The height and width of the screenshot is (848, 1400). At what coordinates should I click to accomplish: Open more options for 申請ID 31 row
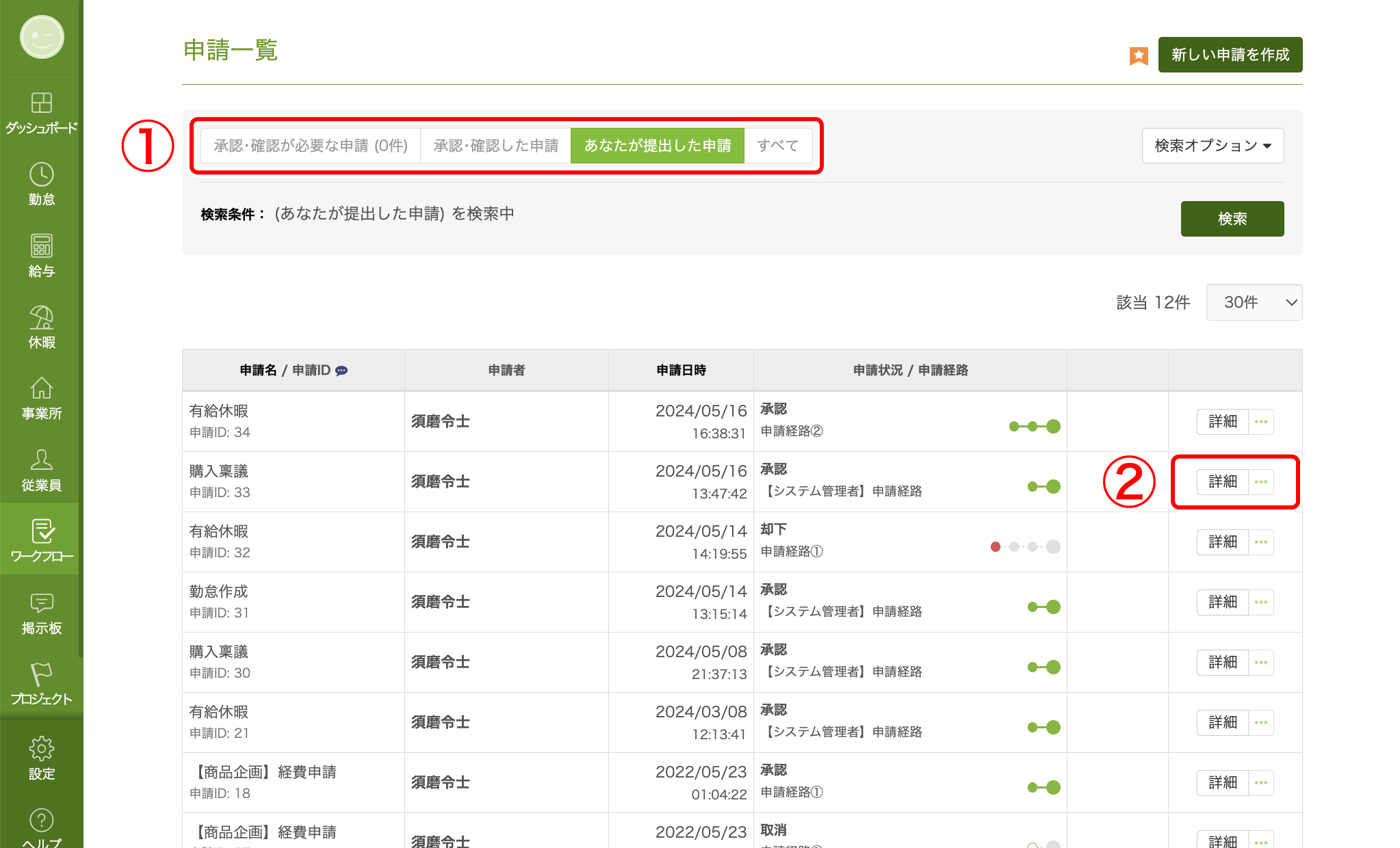point(1261,602)
